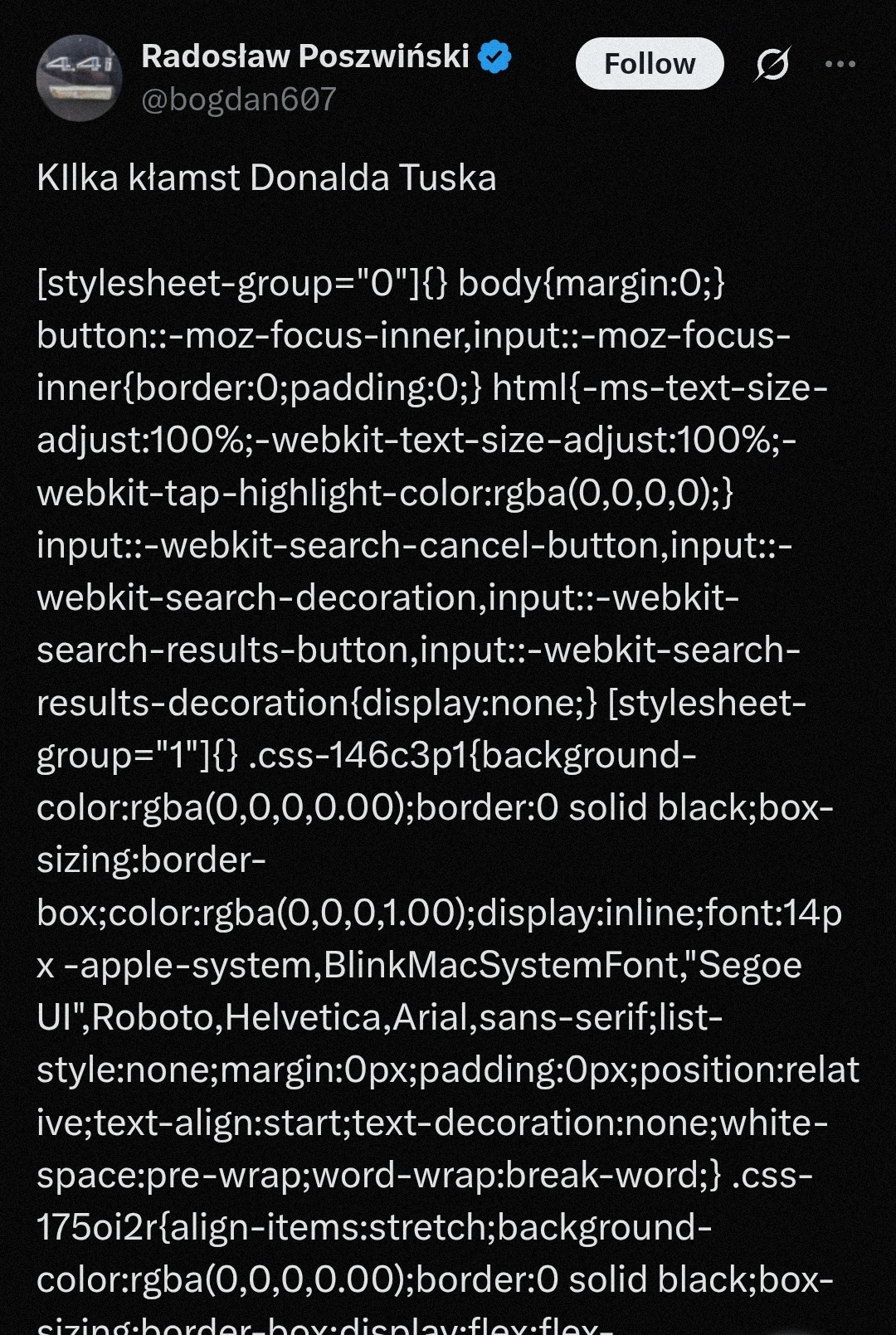
Task: Click the line starting "results-decoration{display:none;}"
Action: click(x=421, y=703)
